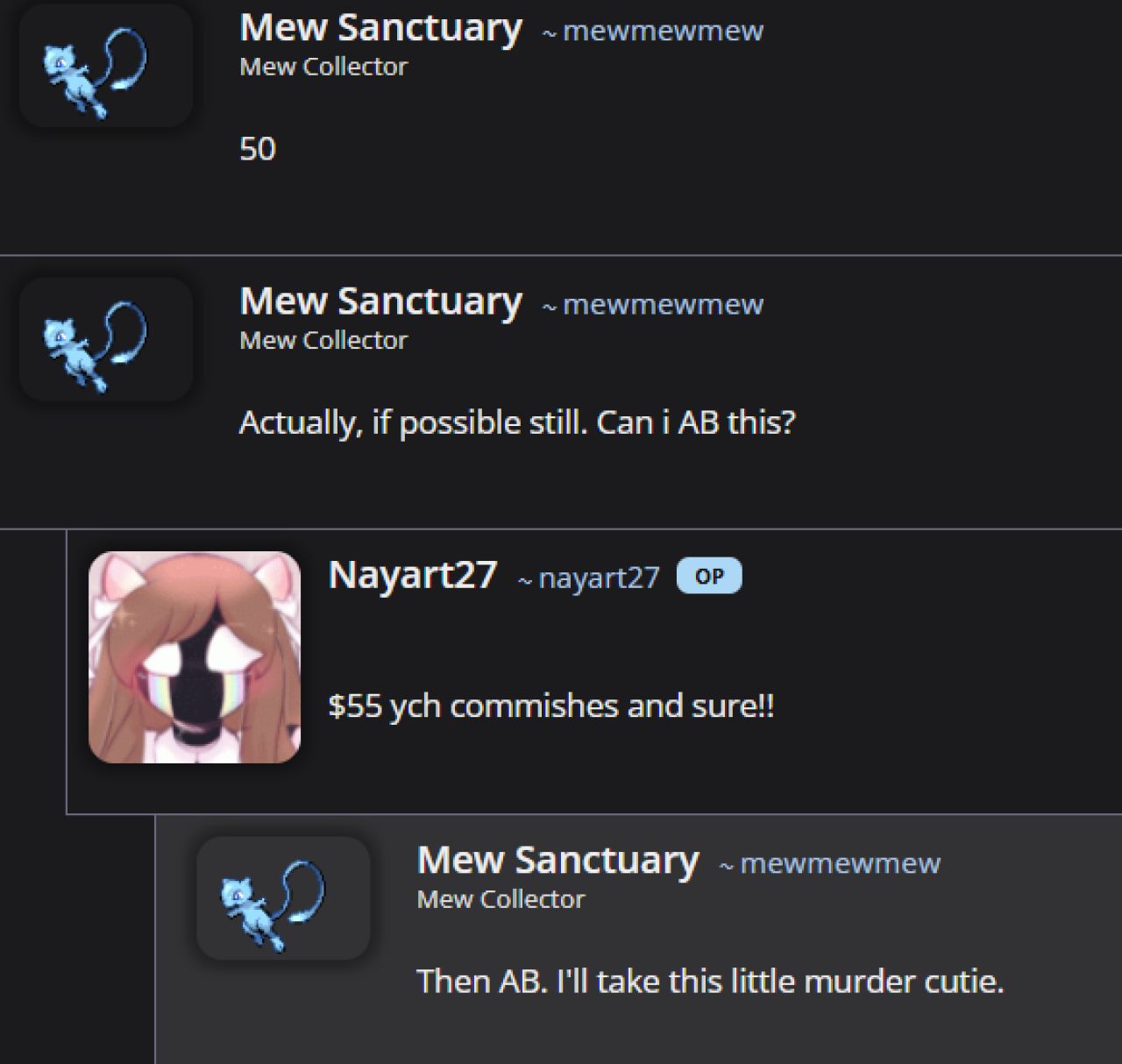Visit ~mewmewmew handle on the "50" comment
The height and width of the screenshot is (1064, 1122).
(653, 31)
